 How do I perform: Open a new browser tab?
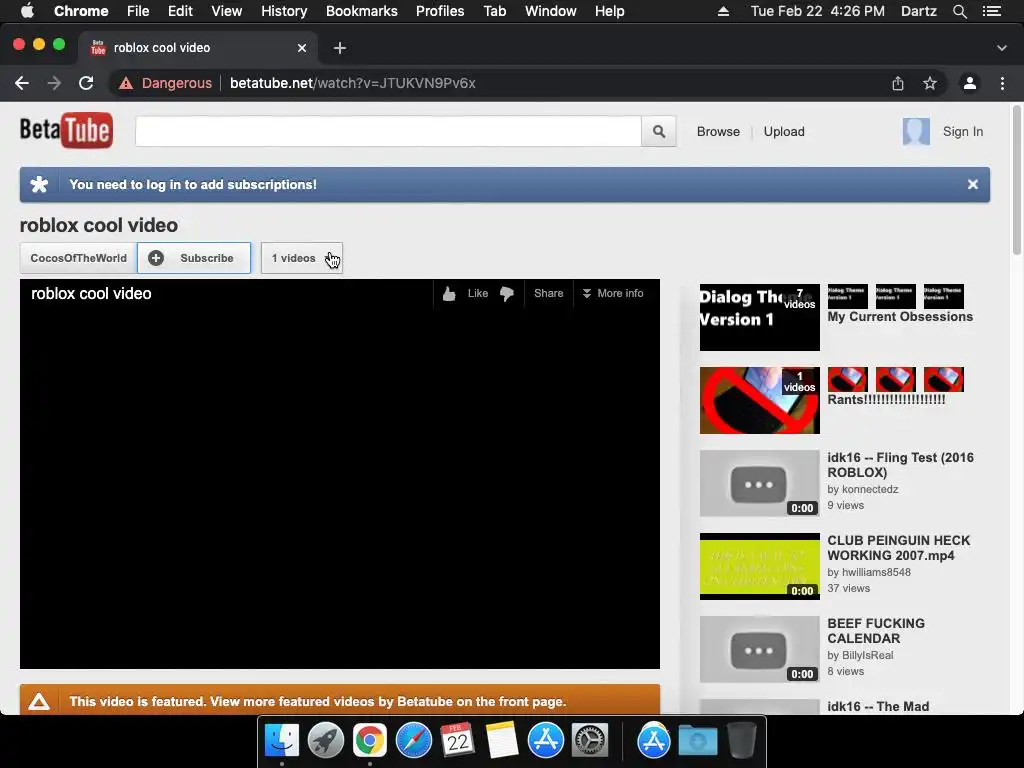click(340, 48)
